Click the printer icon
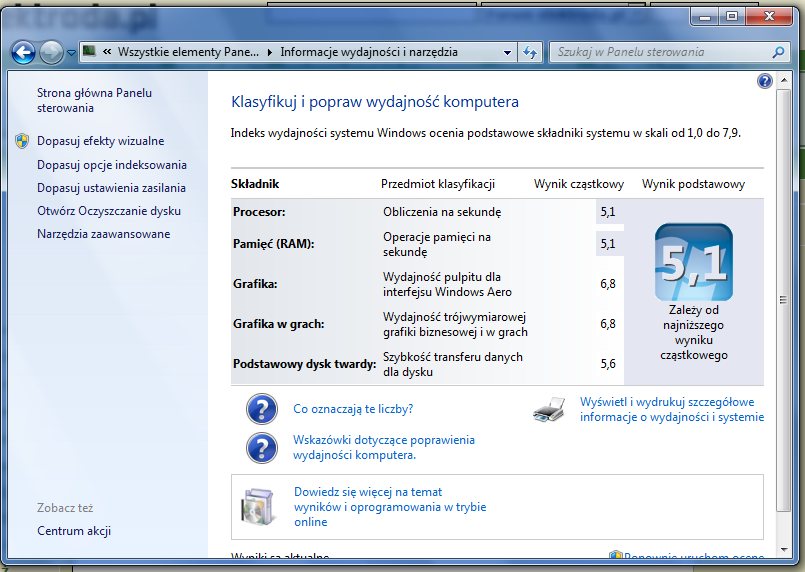The height and width of the screenshot is (572, 805). [549, 409]
